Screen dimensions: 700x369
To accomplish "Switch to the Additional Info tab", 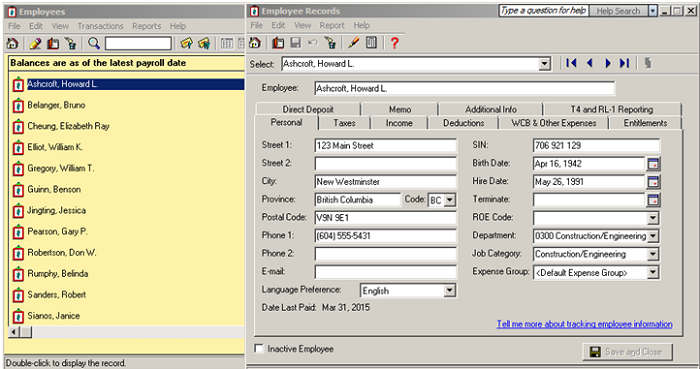I will pos(491,109).
